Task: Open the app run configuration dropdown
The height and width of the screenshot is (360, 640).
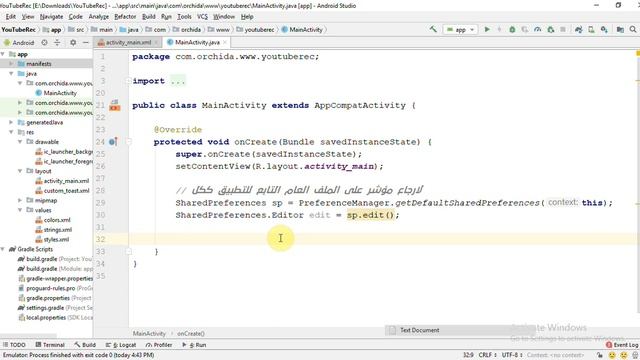Action: tap(460, 29)
